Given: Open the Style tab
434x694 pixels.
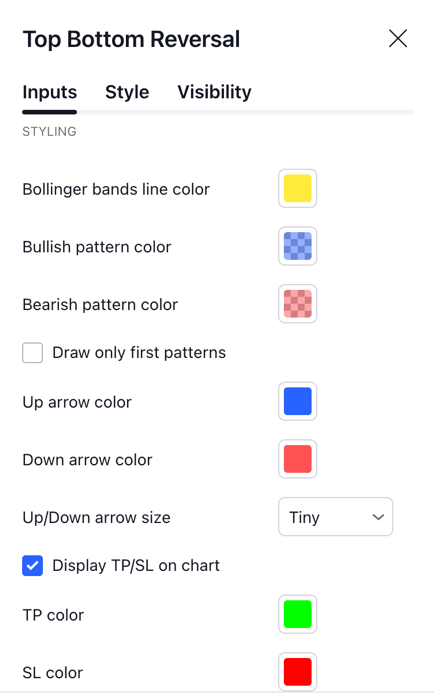Looking at the screenshot, I should tap(127, 92).
